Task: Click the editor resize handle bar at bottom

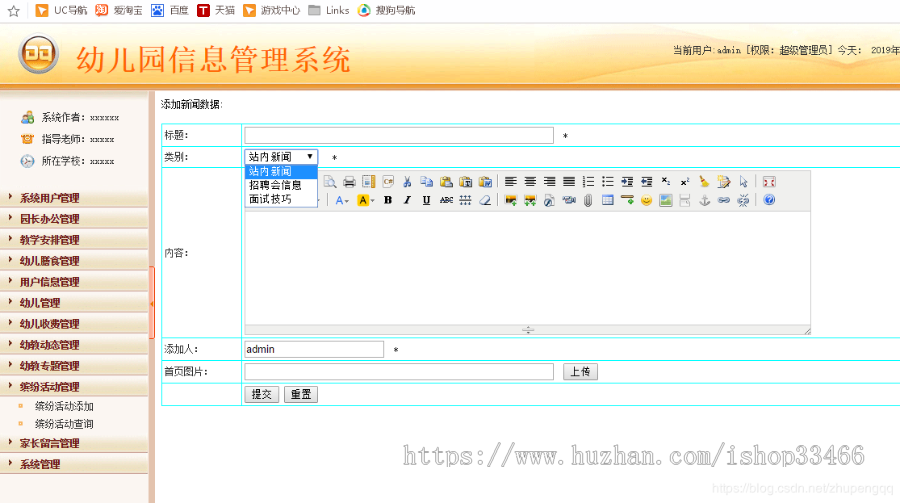Action: (x=527, y=330)
